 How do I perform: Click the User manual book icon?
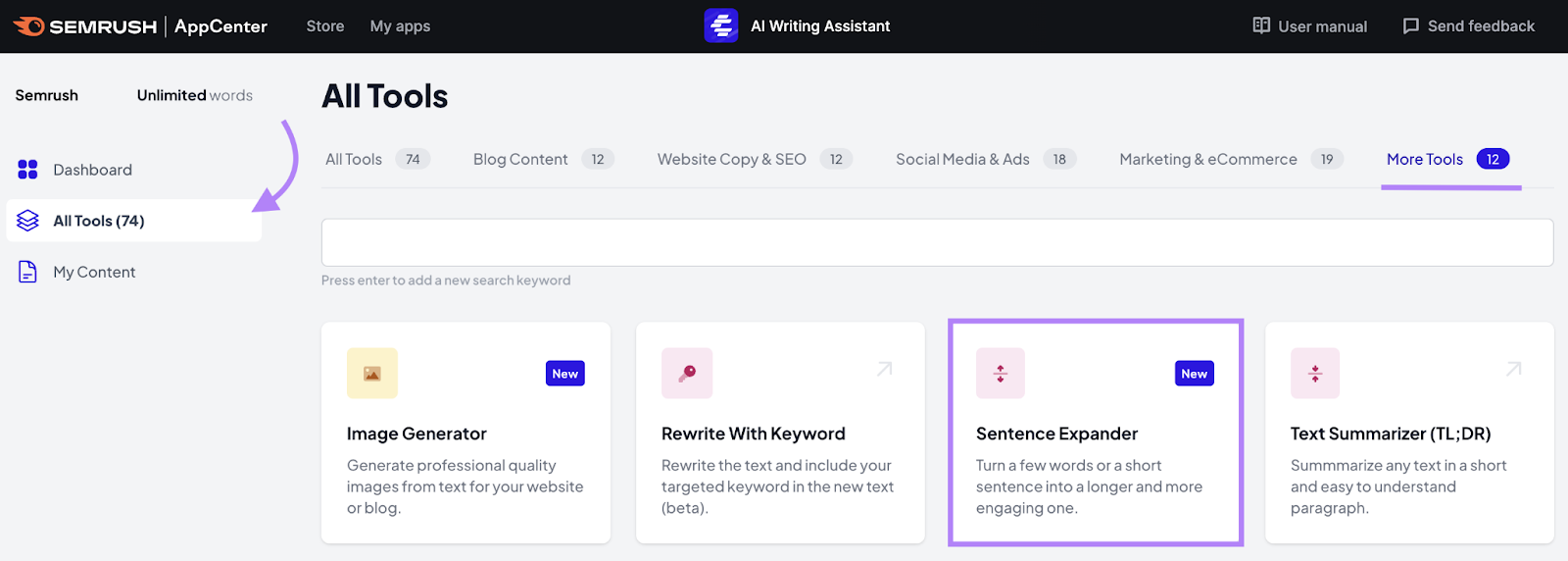1261,25
